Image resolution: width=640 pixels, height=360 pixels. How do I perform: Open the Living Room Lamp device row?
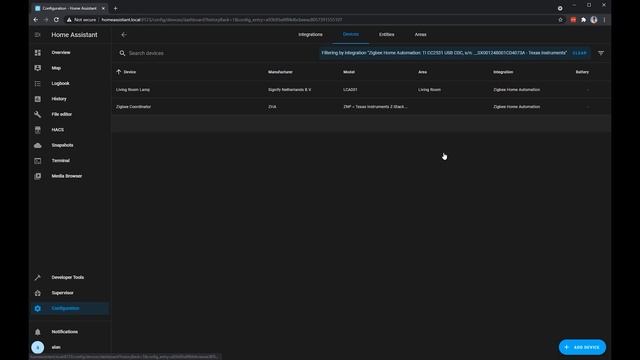tap(361, 90)
